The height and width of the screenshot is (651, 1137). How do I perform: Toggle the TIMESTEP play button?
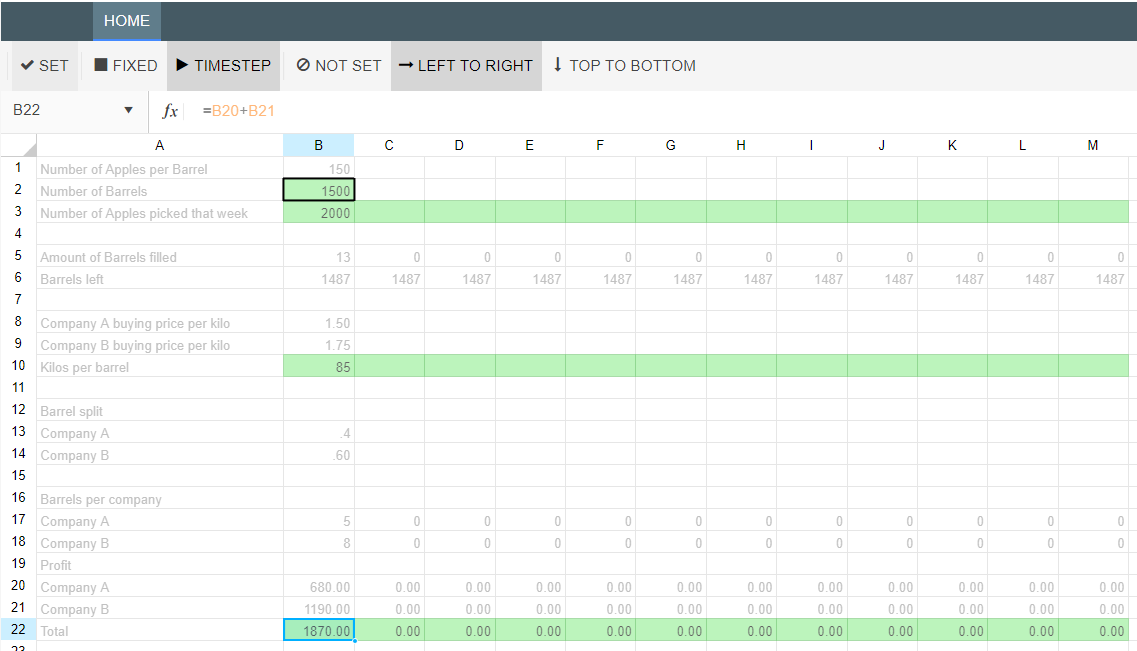point(223,66)
